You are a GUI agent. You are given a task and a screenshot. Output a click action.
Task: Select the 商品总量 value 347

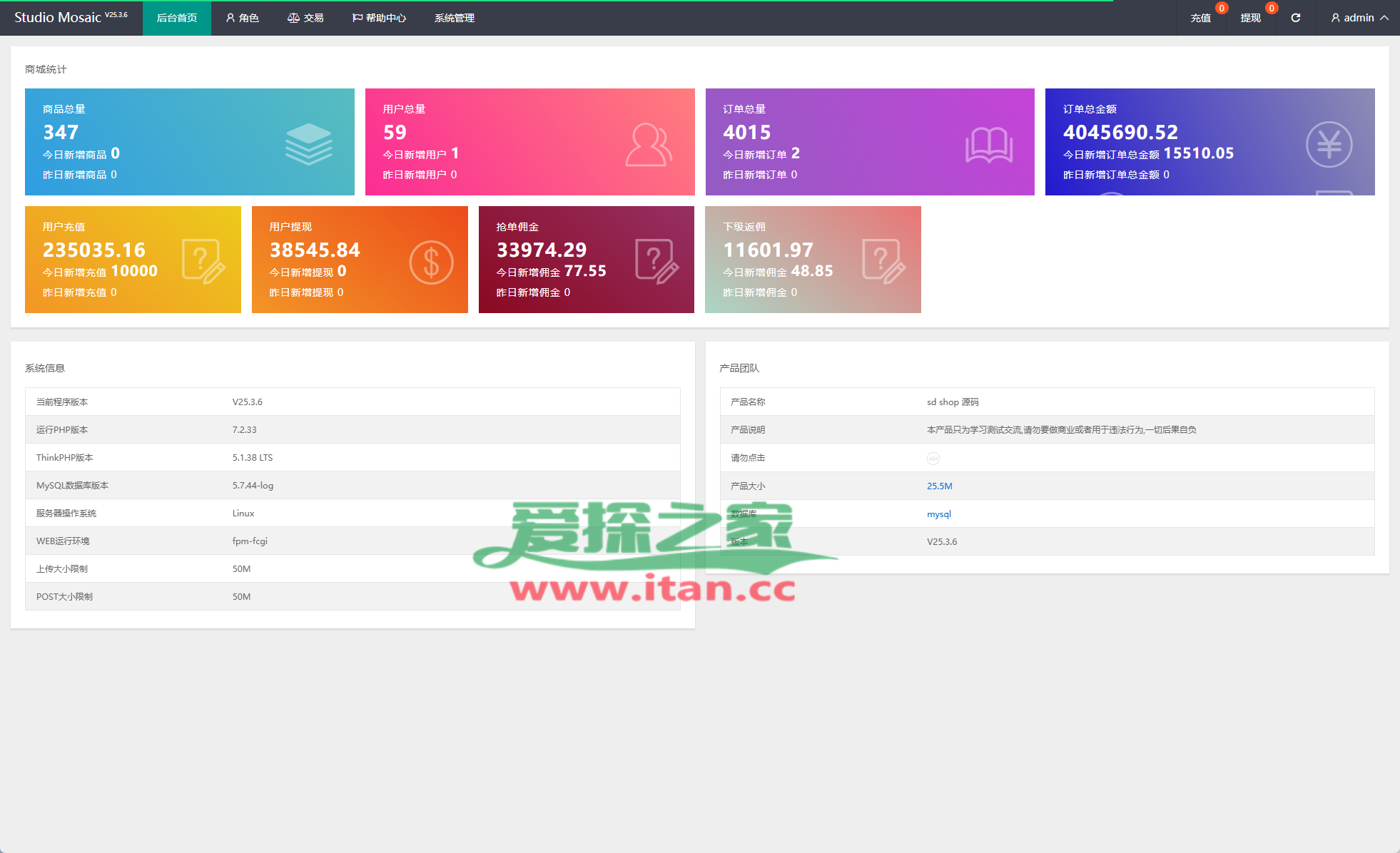click(61, 132)
